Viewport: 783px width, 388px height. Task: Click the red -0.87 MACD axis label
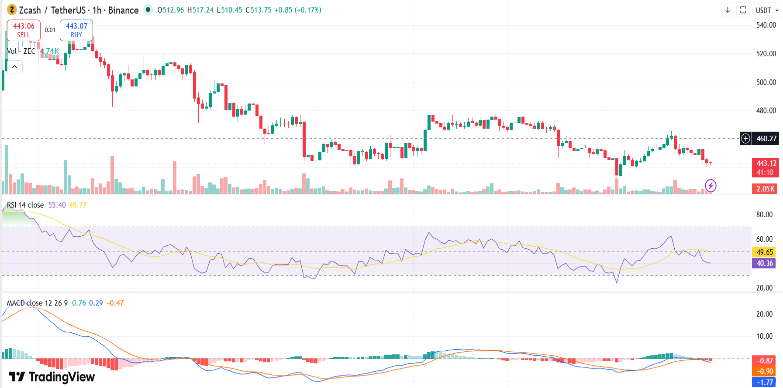pos(764,361)
